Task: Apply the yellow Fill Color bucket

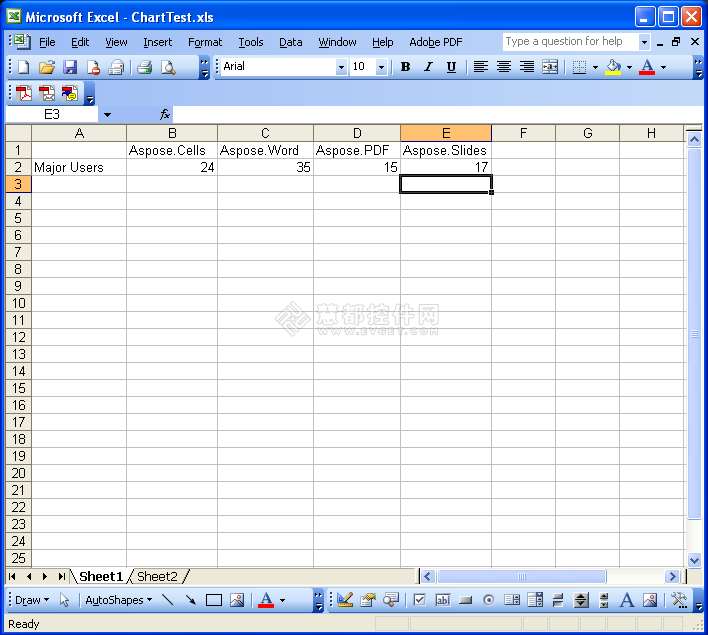Action: click(613, 67)
